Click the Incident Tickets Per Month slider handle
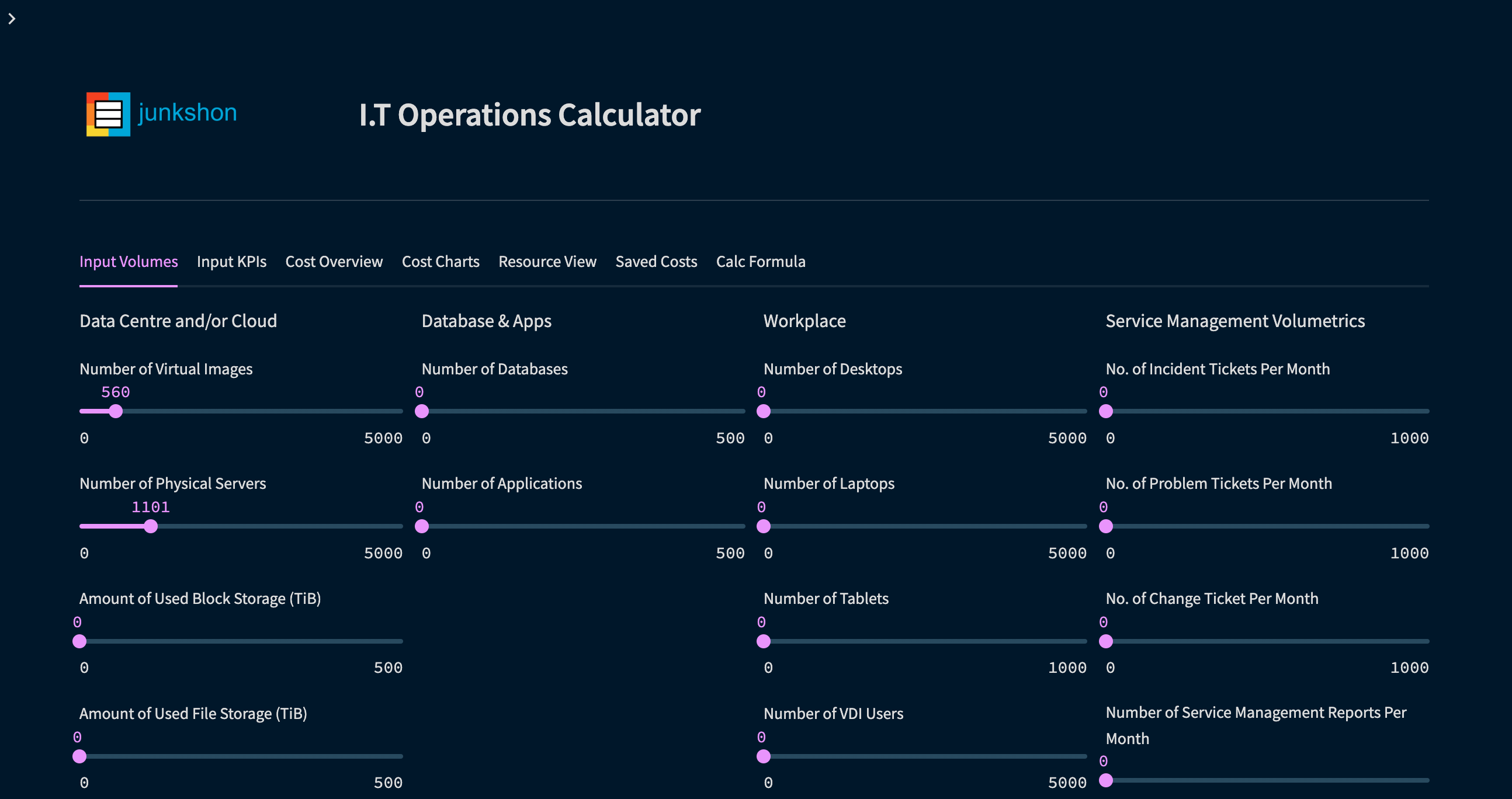 click(x=1105, y=411)
